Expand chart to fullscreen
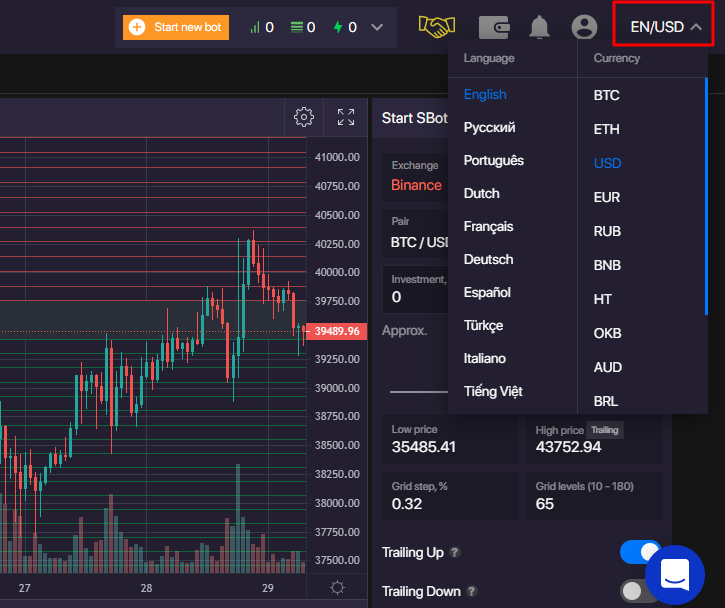Viewport: 725px width, 608px height. coord(346,117)
